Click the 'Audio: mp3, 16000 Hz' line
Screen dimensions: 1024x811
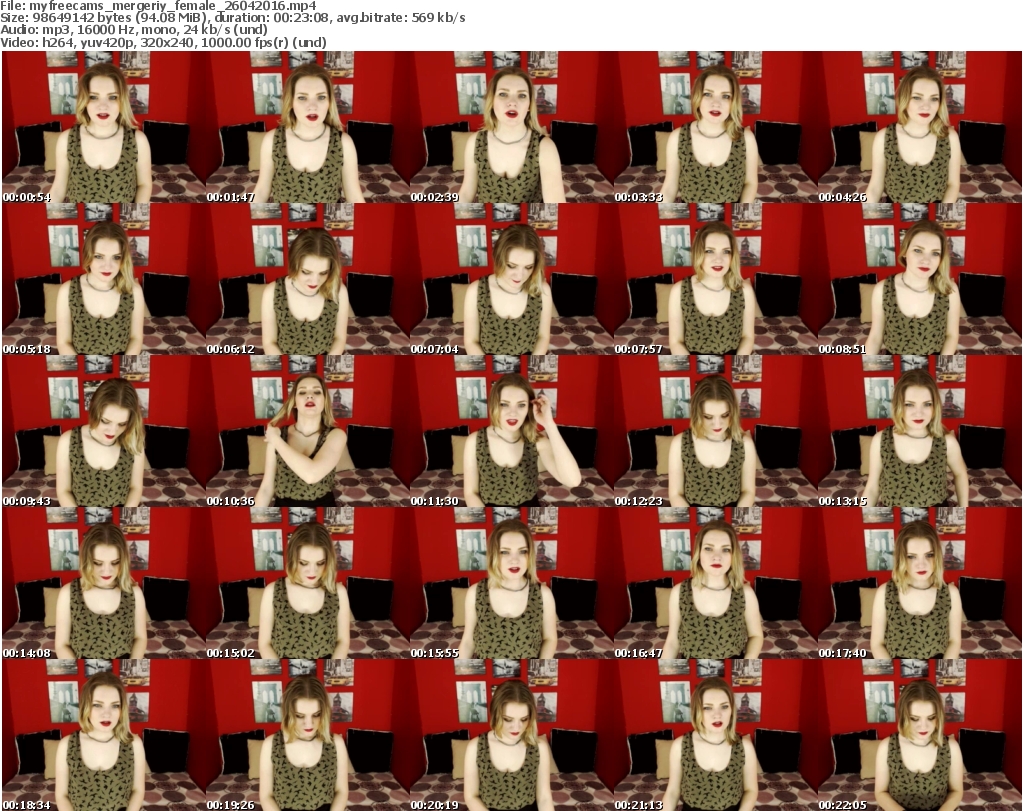pyautogui.click(x=134, y=30)
